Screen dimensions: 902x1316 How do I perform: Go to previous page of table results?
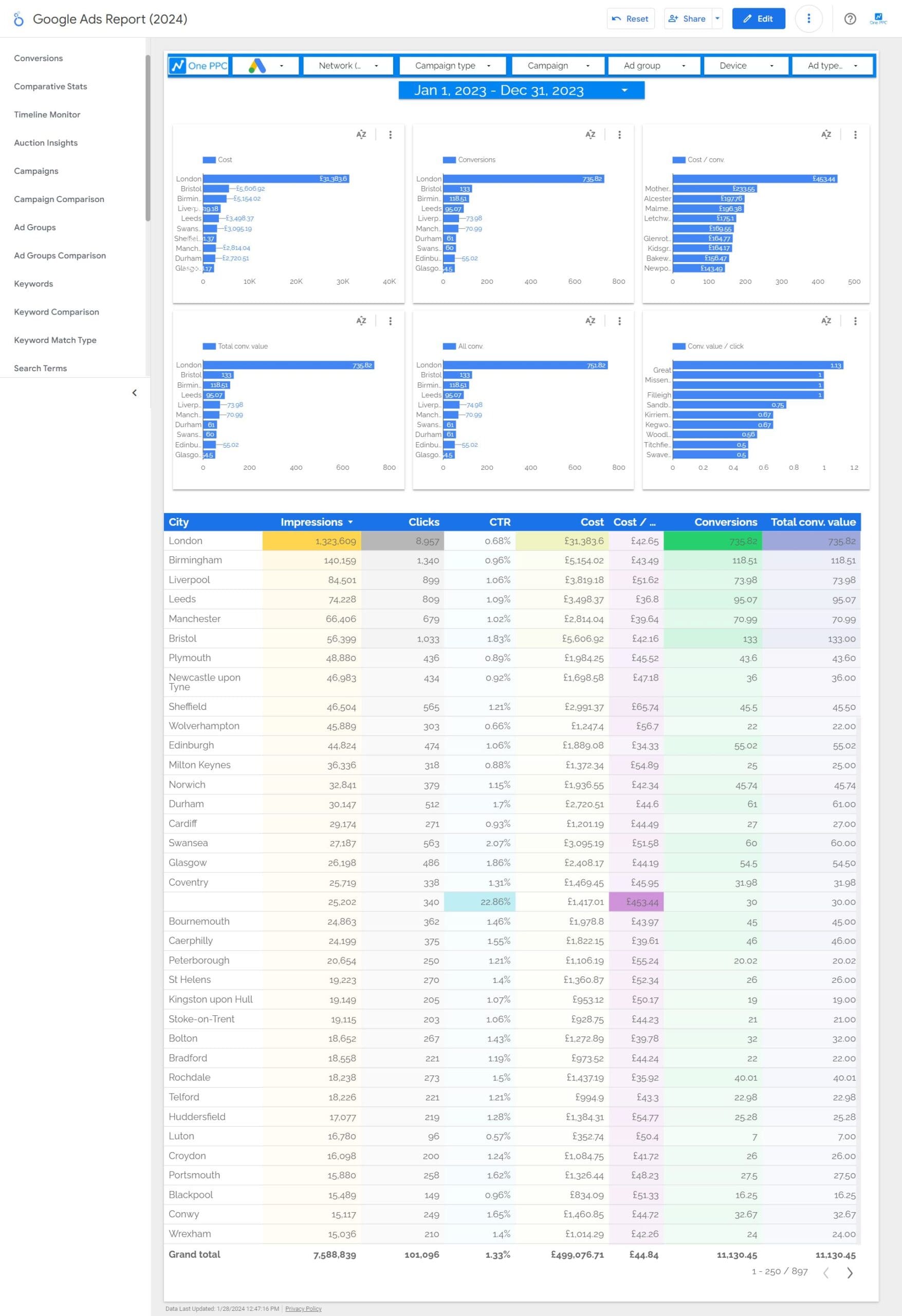click(x=826, y=1273)
